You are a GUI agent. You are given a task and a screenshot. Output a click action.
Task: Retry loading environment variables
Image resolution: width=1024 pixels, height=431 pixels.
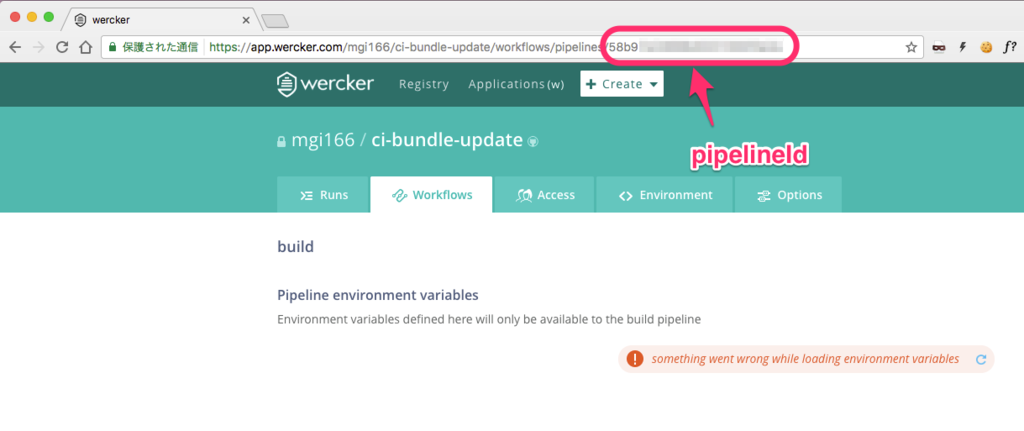[980, 359]
